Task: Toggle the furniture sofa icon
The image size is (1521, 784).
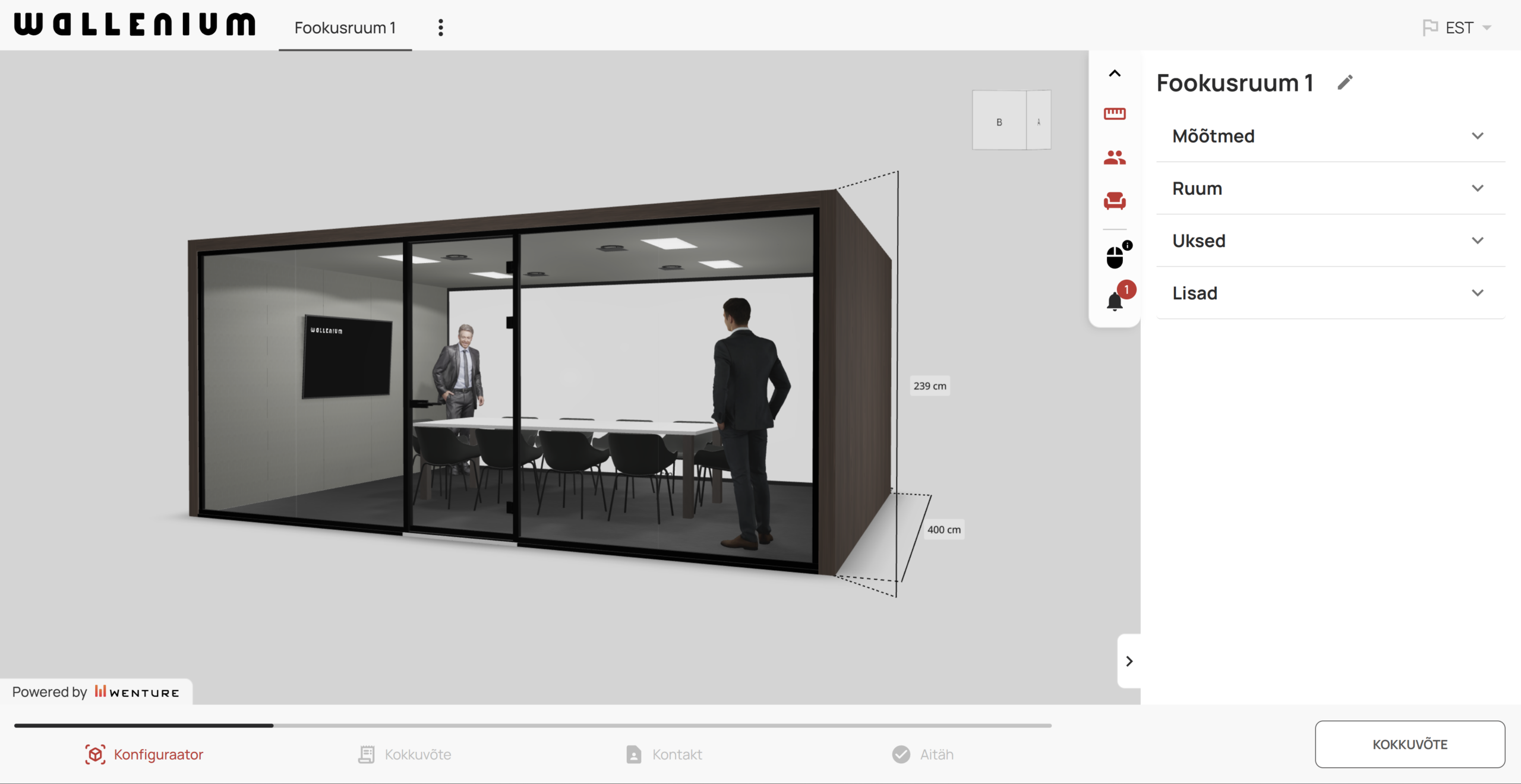Action: 1115,201
